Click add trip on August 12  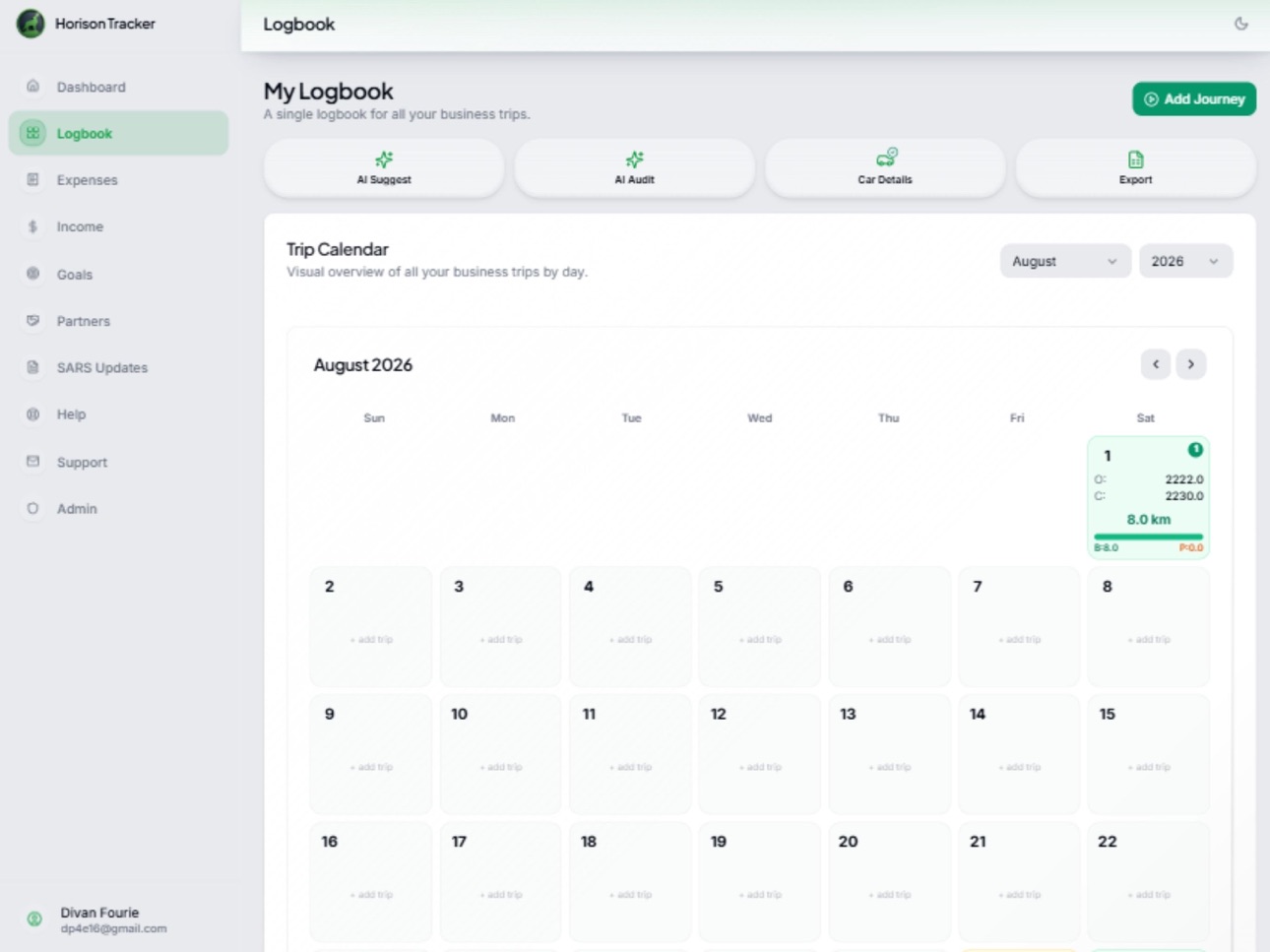click(760, 767)
